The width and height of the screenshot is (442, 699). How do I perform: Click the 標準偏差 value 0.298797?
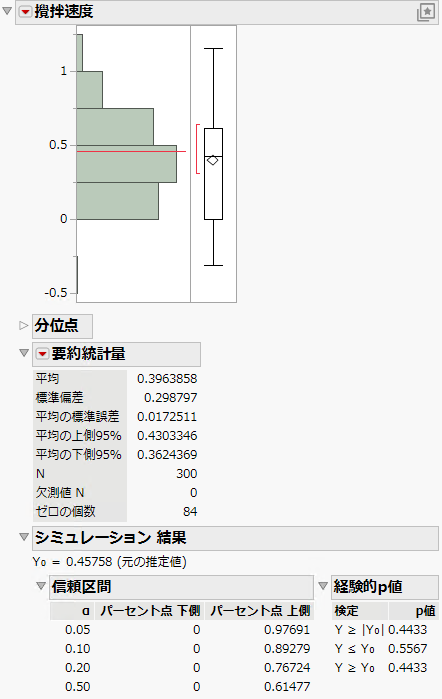point(170,397)
